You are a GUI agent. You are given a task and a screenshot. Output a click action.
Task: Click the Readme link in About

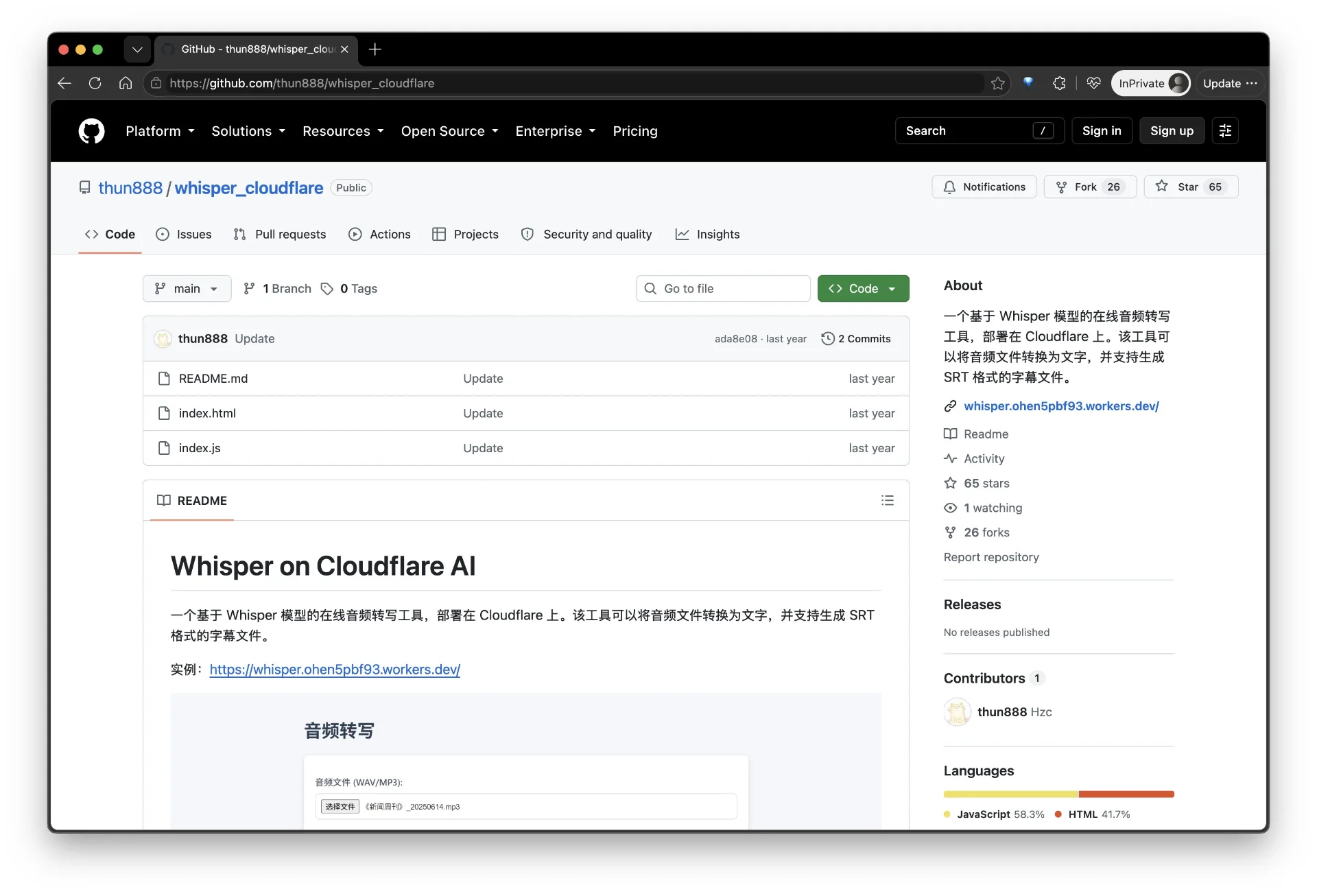point(976,434)
